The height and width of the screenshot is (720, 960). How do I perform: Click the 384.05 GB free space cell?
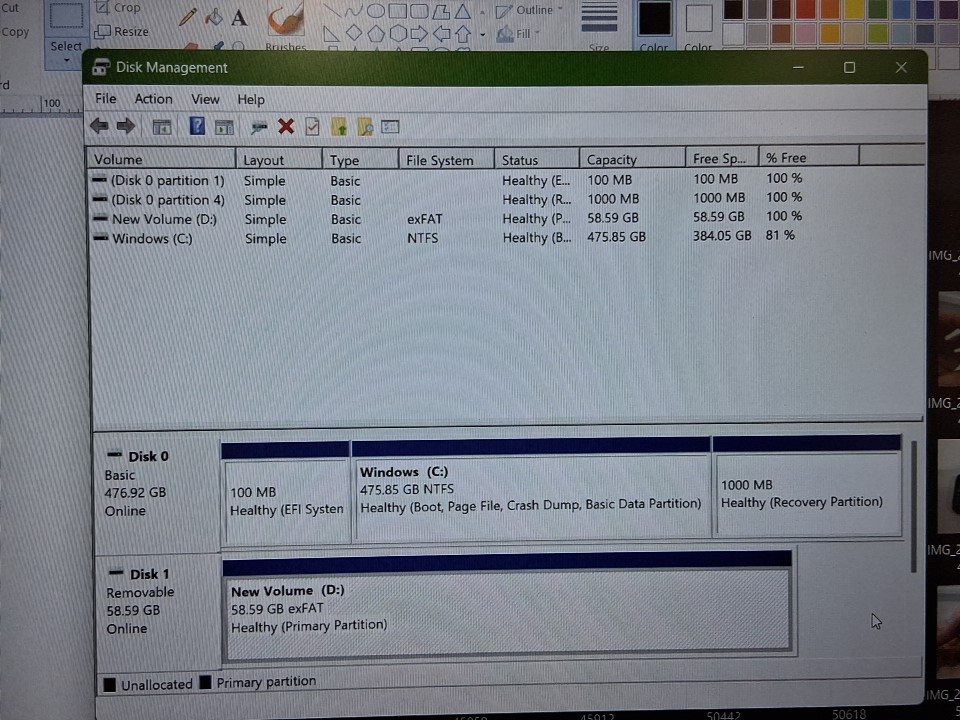point(722,236)
